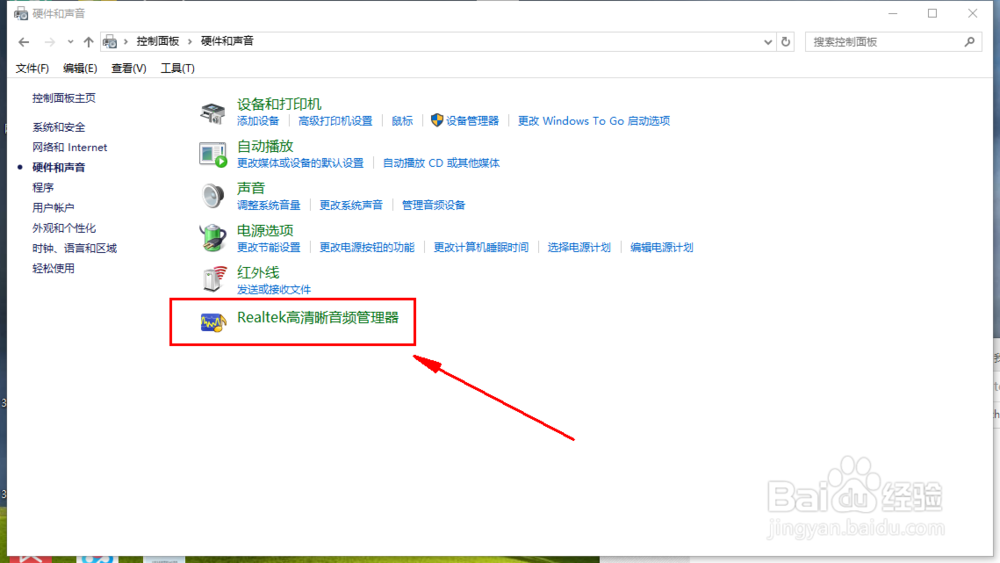Click 更改 Windows To Go 启动选项
This screenshot has height=563, width=1000.
pyautogui.click(x=594, y=121)
